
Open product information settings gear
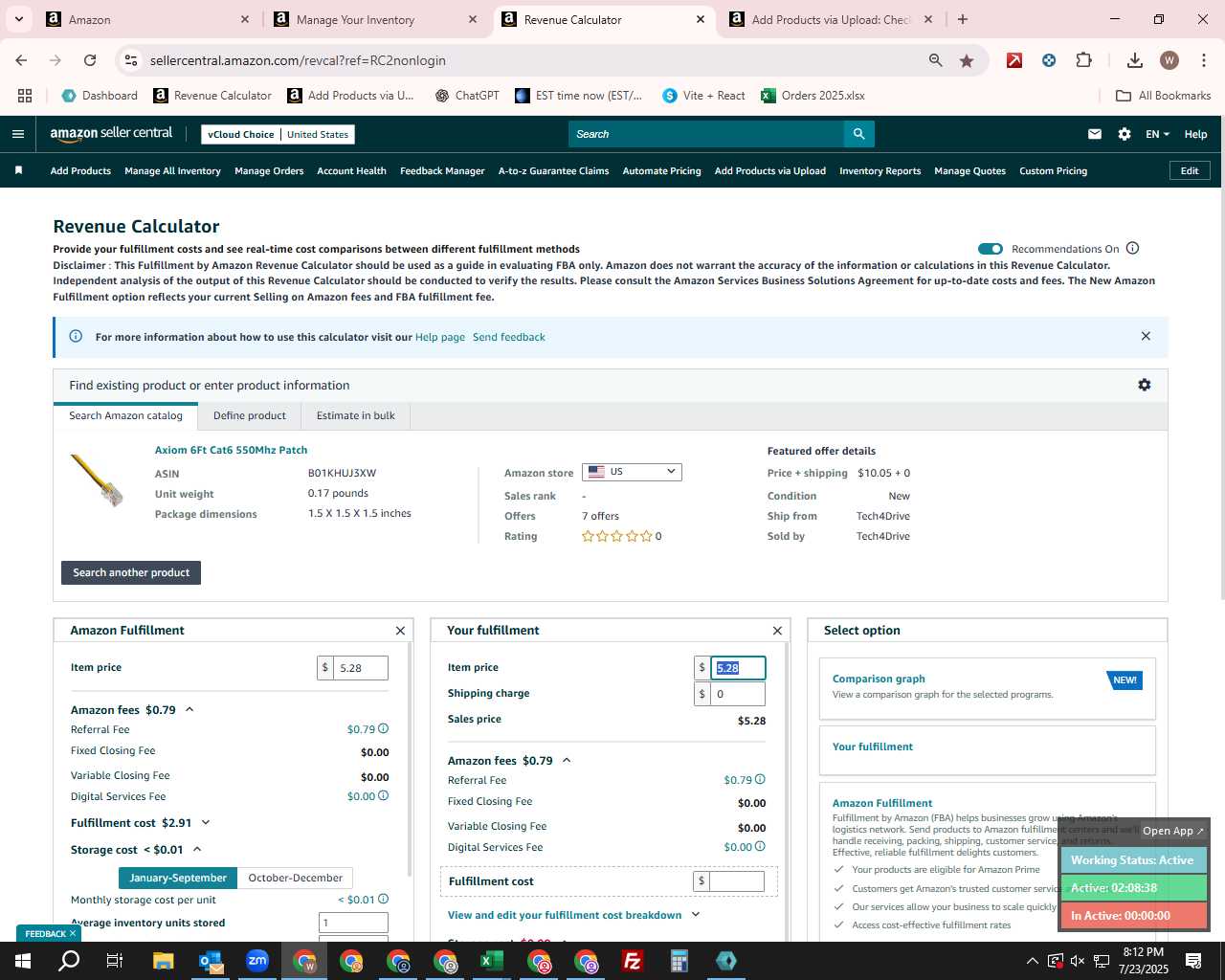click(x=1144, y=385)
